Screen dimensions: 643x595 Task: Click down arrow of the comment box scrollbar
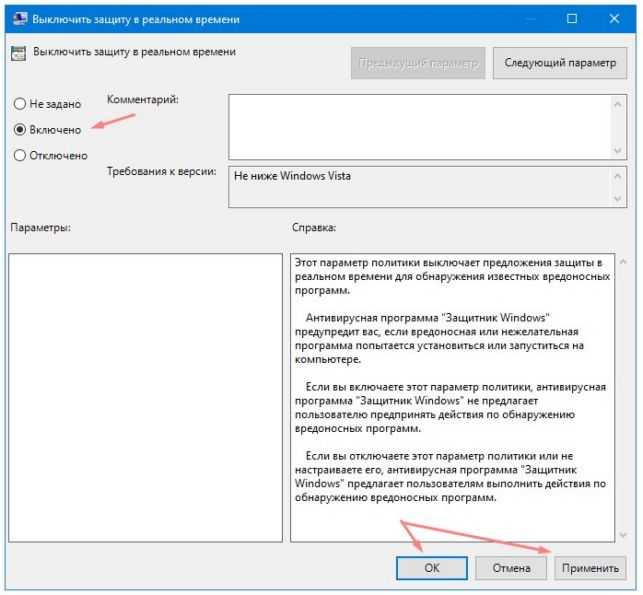618,150
